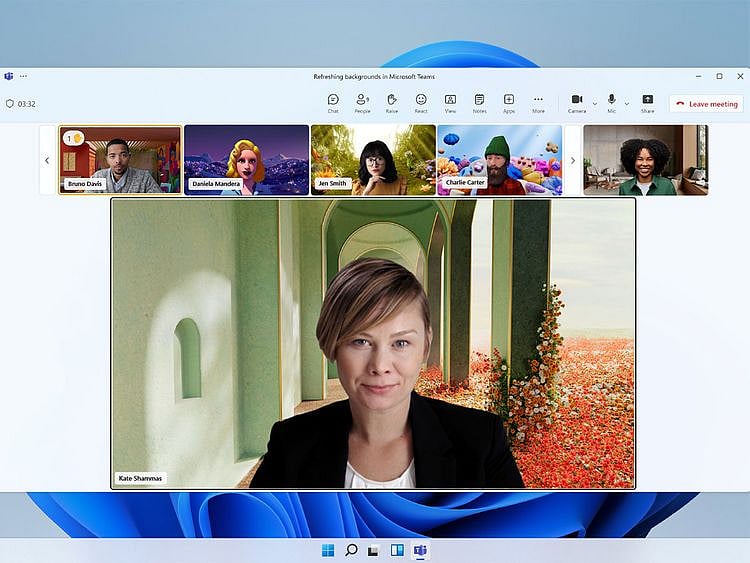Open the Apps panel
The image size is (750, 563).
[x=509, y=102]
